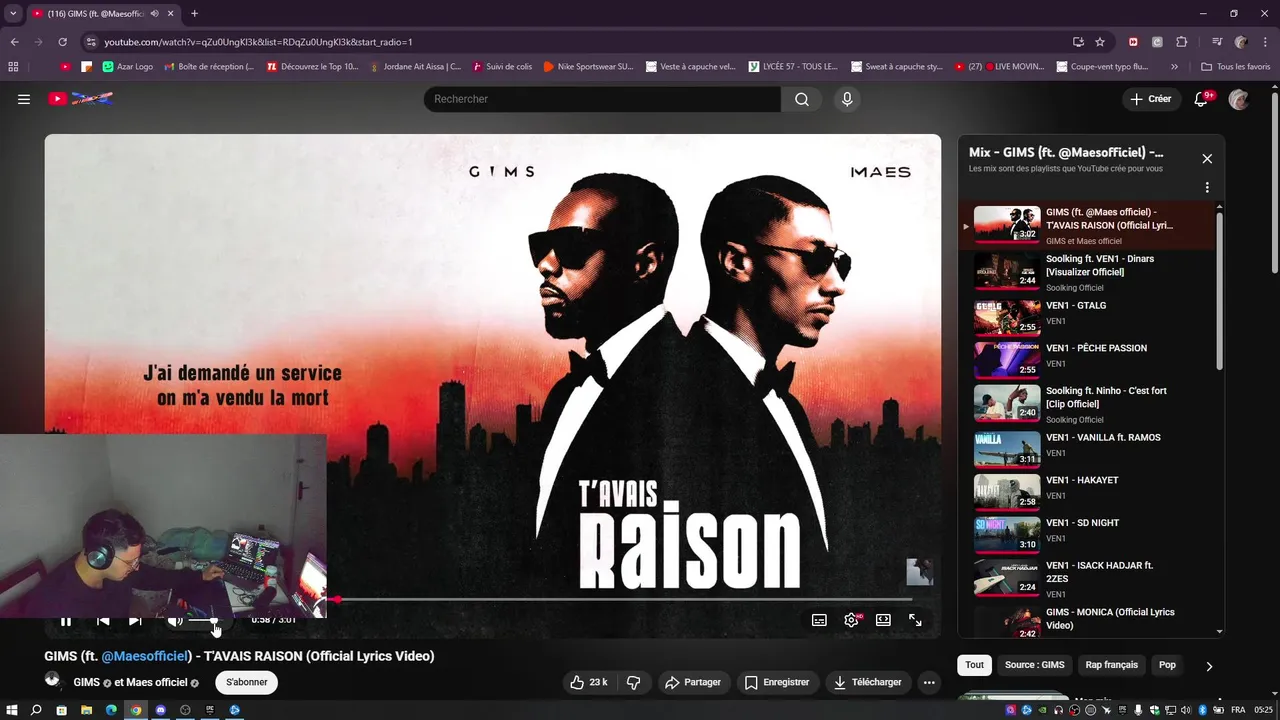The height and width of the screenshot is (720, 1280).
Task: Open File Explorer from the taskbar
Action: (86, 710)
